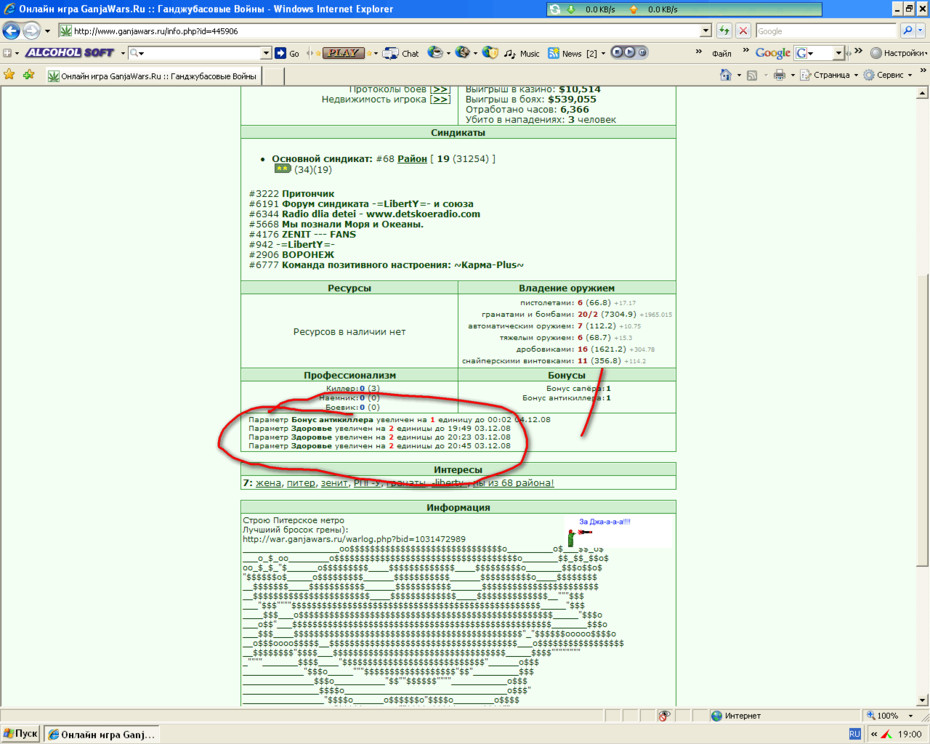
Task: Open the Район syndicate link
Action: (412, 158)
